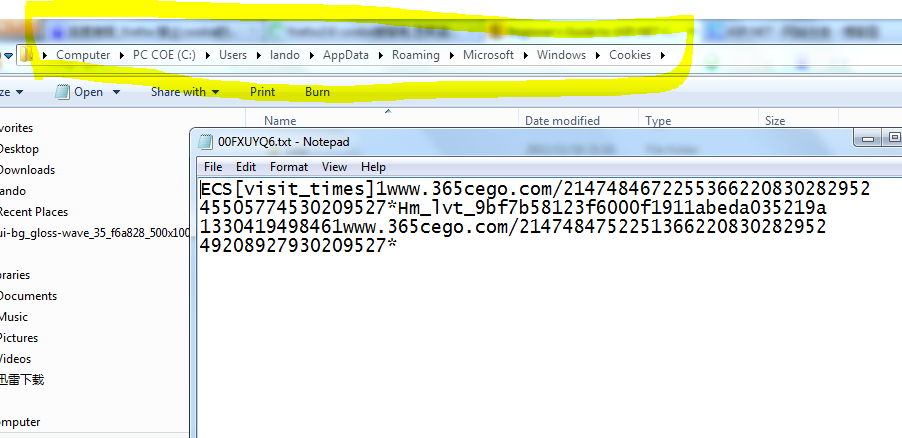
Task: Select Recent Places in navigation pane
Action: pos(33,212)
